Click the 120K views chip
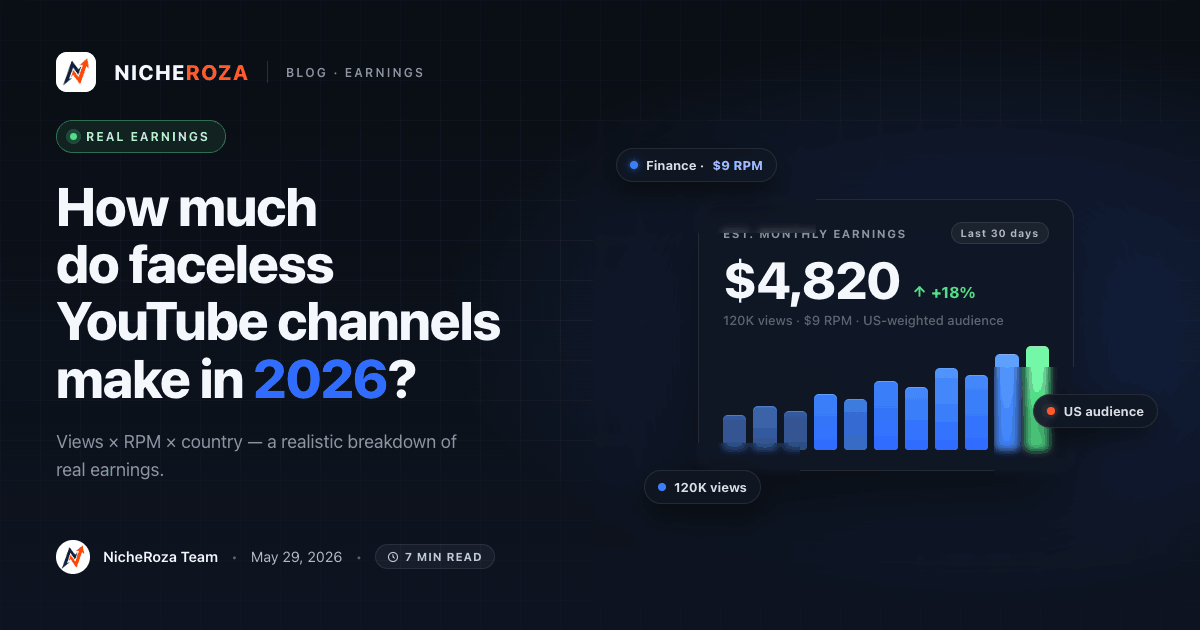This screenshot has height=630, width=1200. point(702,487)
